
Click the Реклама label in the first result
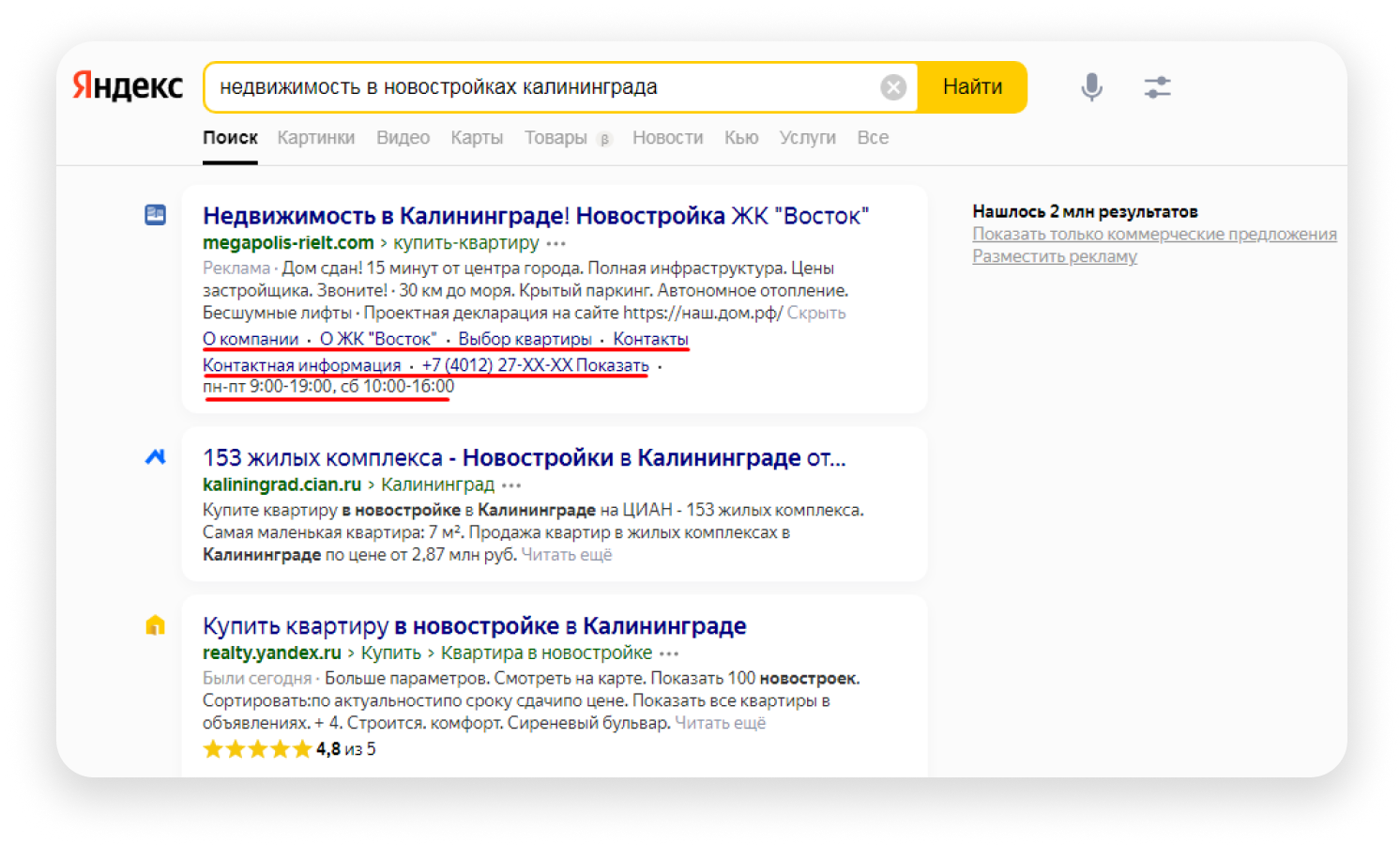coord(236,269)
